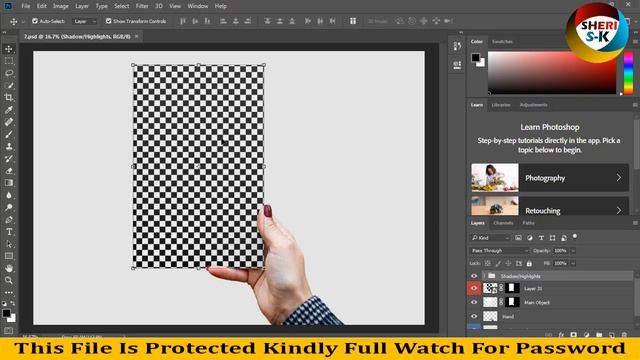Select the Horizontal Type tool

point(9,232)
